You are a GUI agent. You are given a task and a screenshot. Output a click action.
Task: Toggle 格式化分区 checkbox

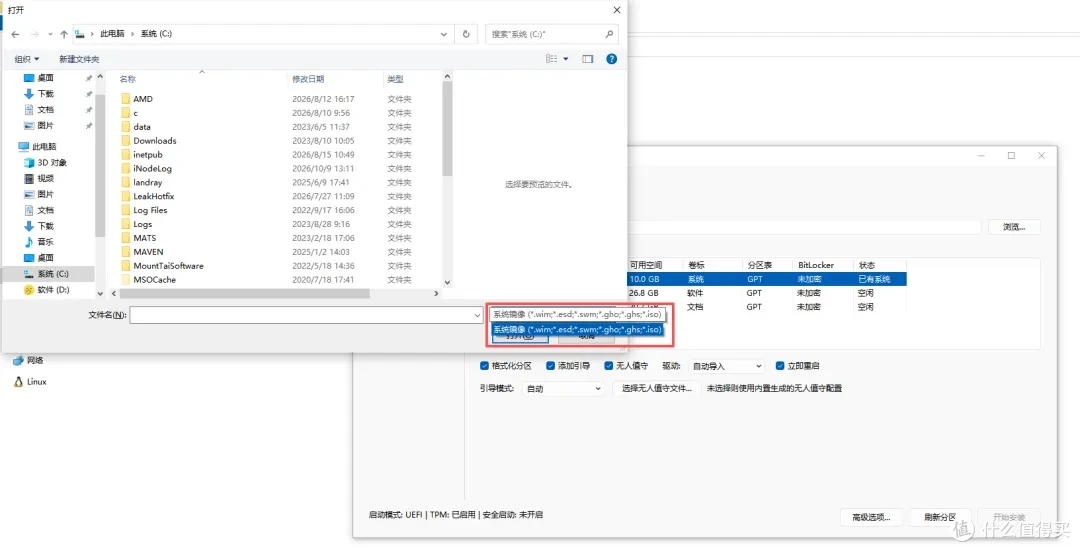(x=484, y=366)
